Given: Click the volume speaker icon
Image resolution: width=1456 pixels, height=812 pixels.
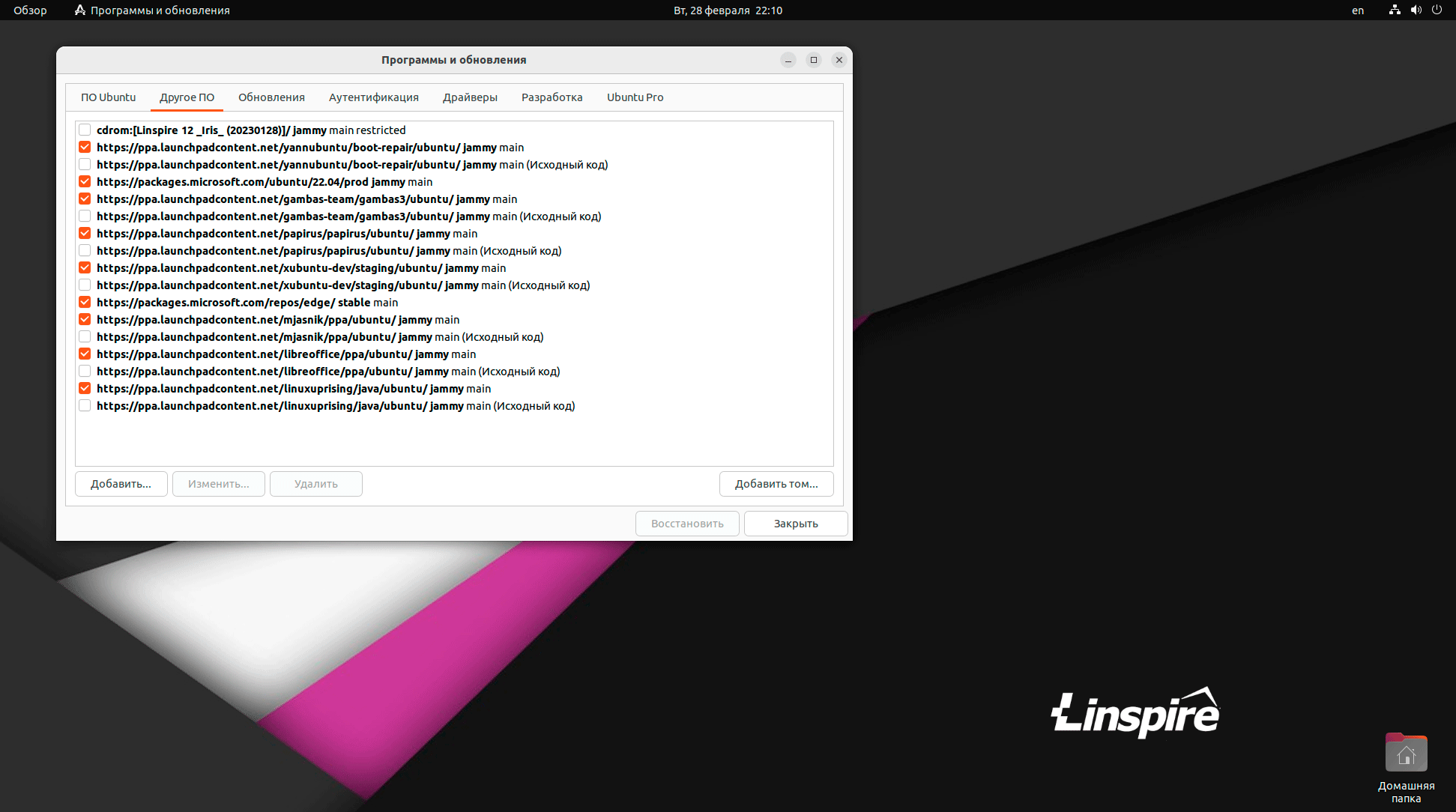Looking at the screenshot, I should click(1416, 10).
